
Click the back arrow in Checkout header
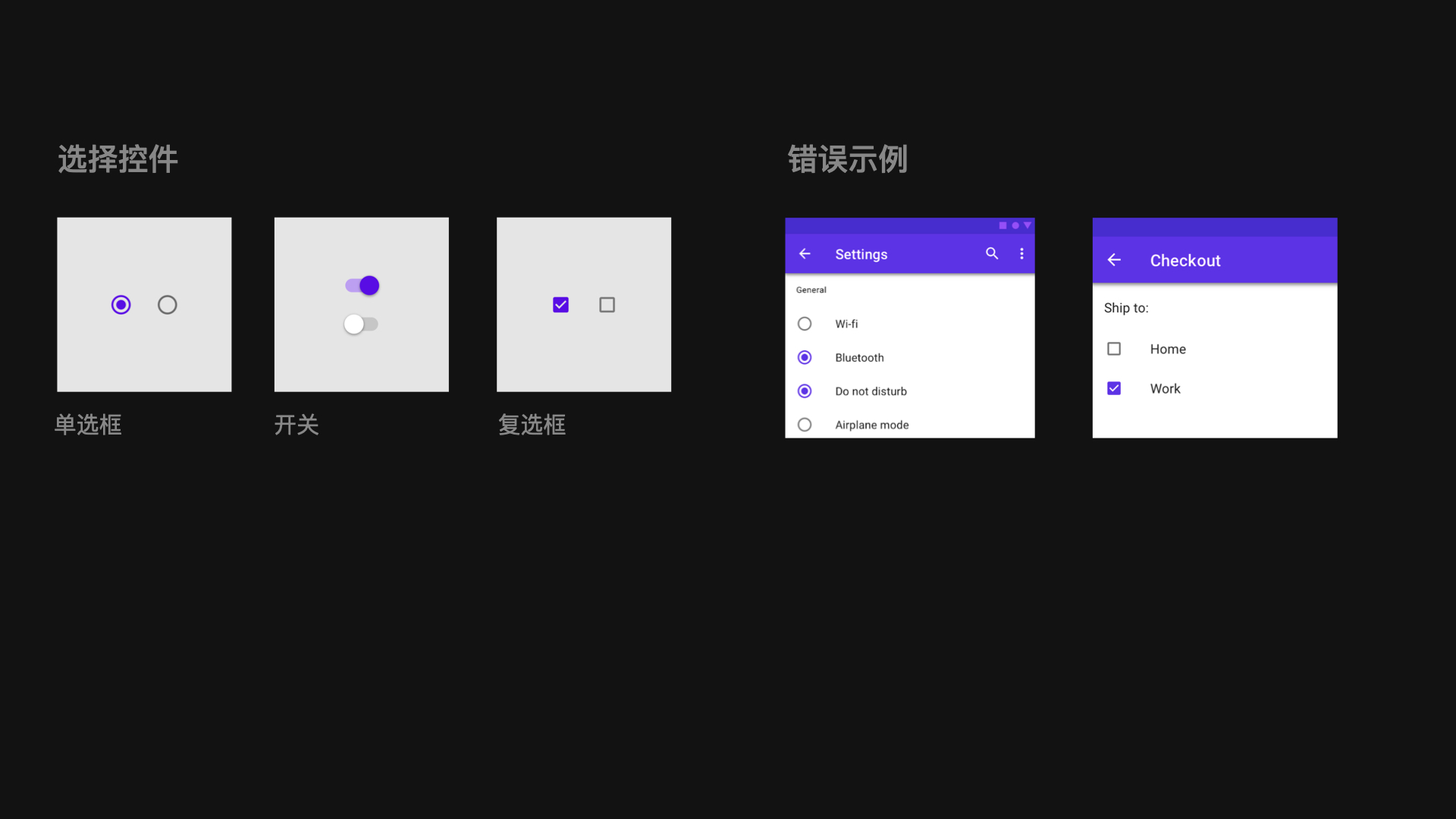pos(1114,260)
